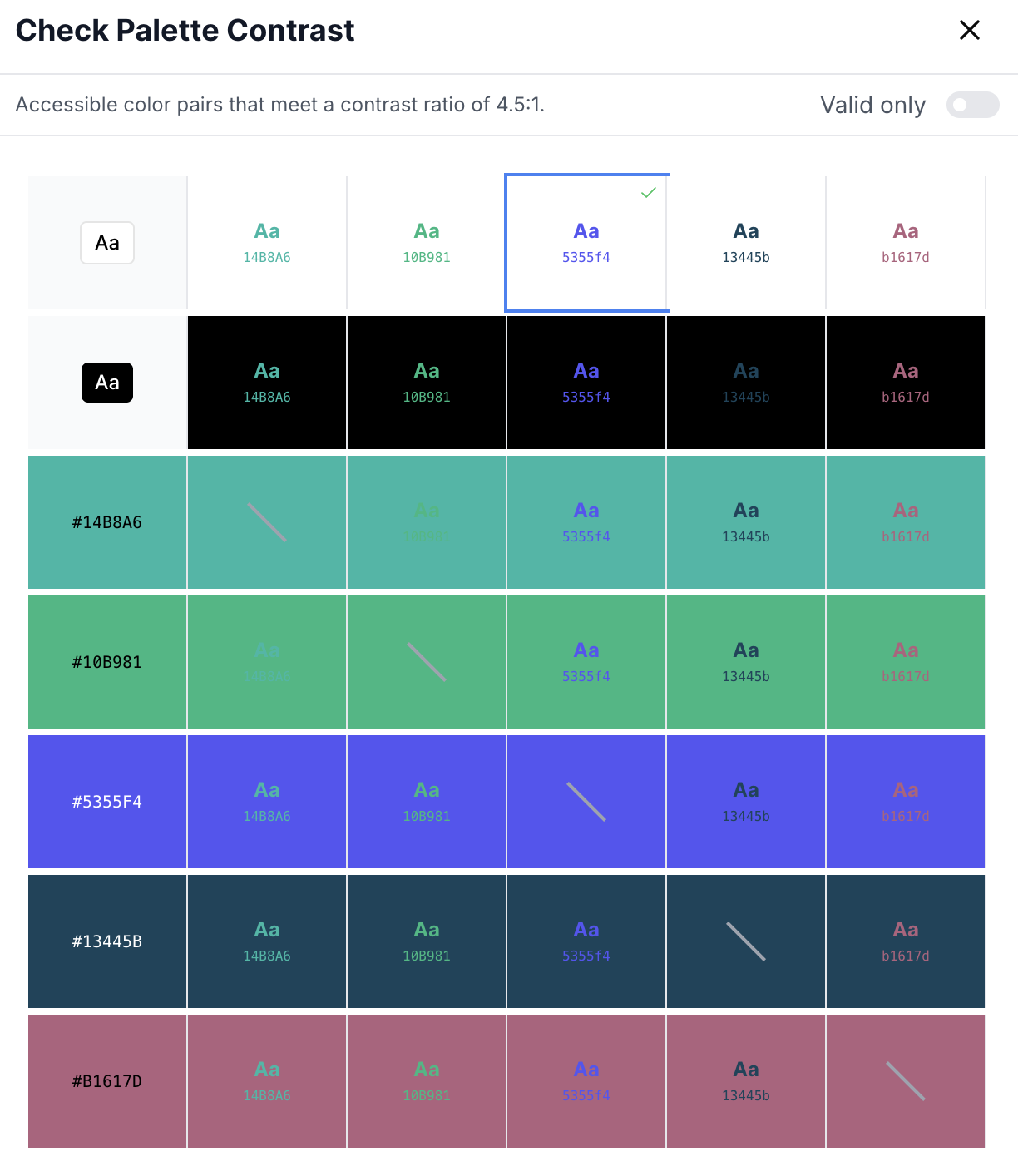Select the b1617d text on white cell

coord(905,242)
